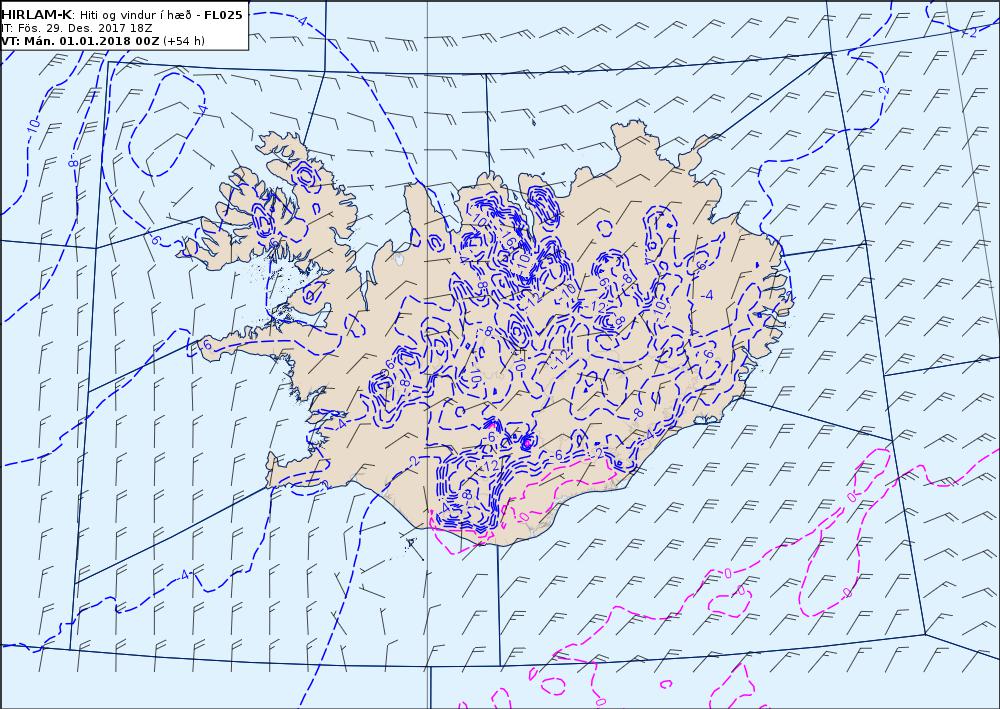The width and height of the screenshot is (1000, 709).
Task: Click the -4 isotherm label in the southwestern sea
Action: [184, 575]
